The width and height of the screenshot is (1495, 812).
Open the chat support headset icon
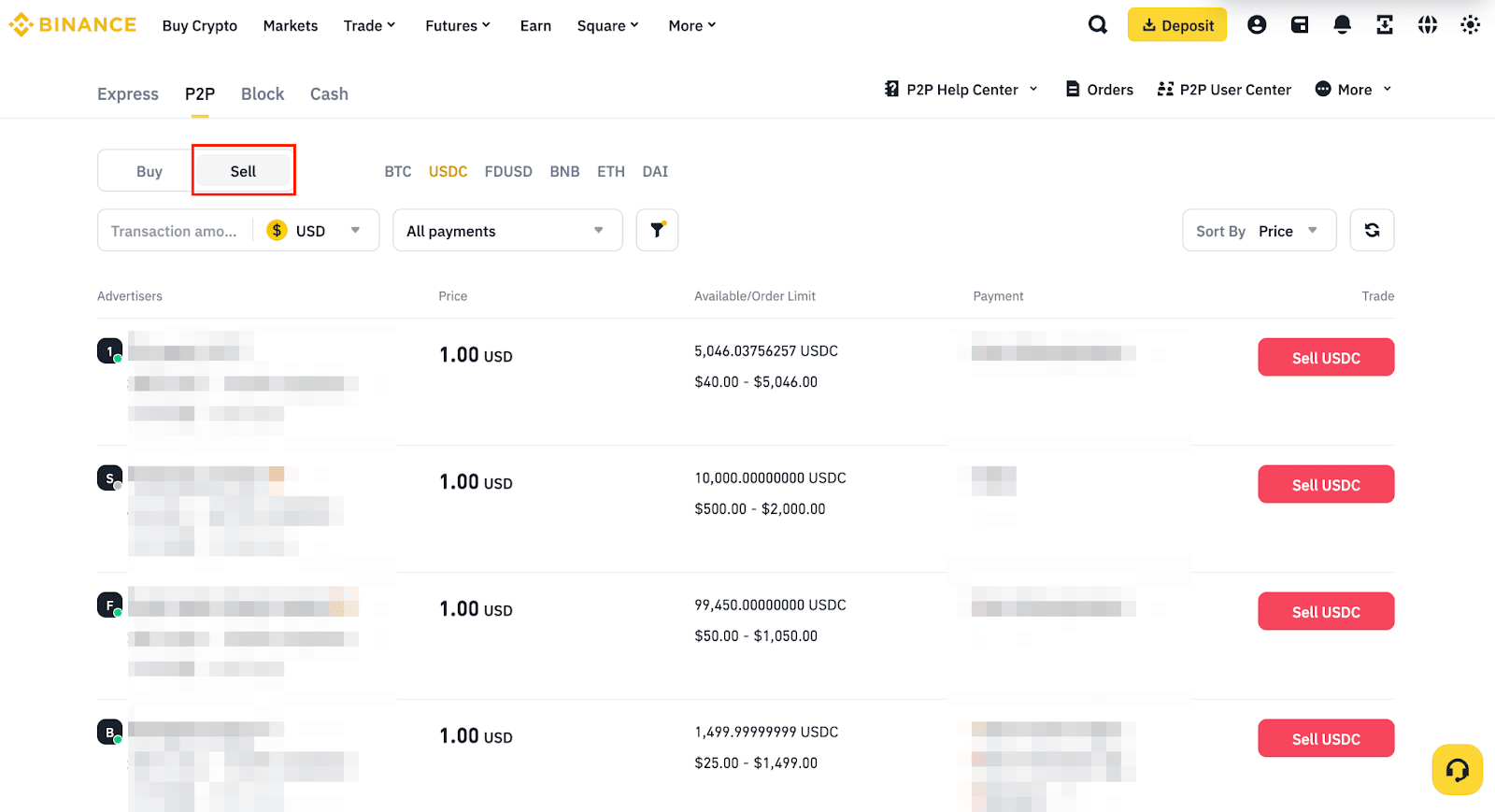(1457, 770)
